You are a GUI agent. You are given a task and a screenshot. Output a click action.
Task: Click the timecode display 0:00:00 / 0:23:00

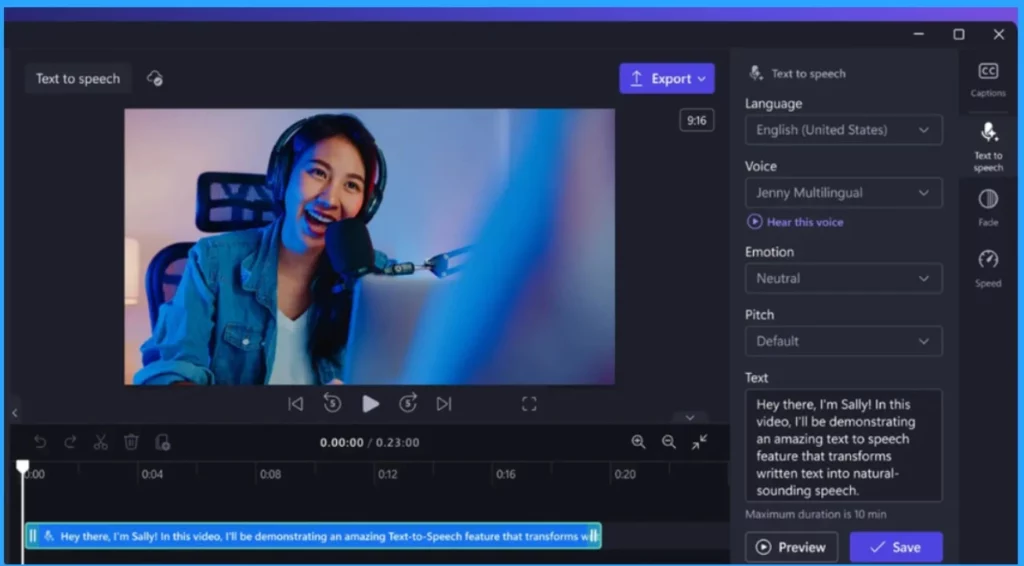pyautogui.click(x=370, y=442)
